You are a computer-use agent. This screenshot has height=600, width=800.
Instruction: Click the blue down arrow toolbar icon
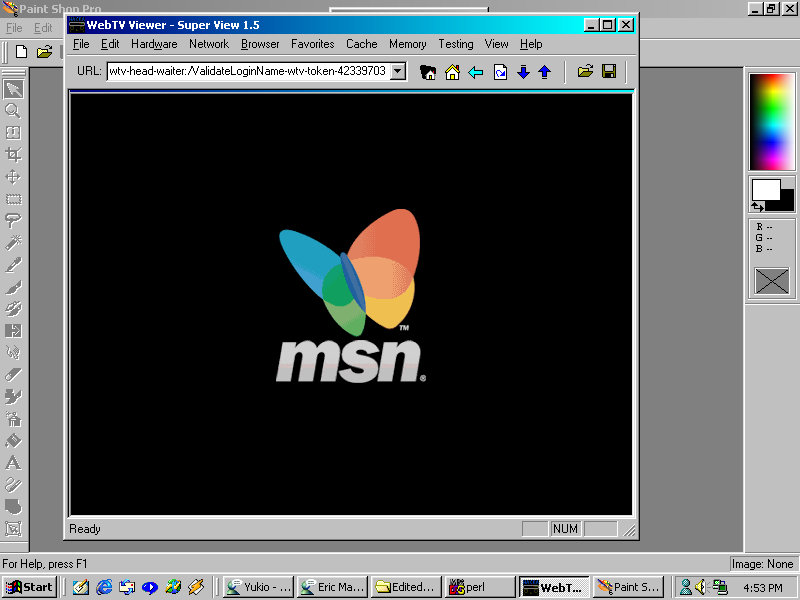point(523,72)
